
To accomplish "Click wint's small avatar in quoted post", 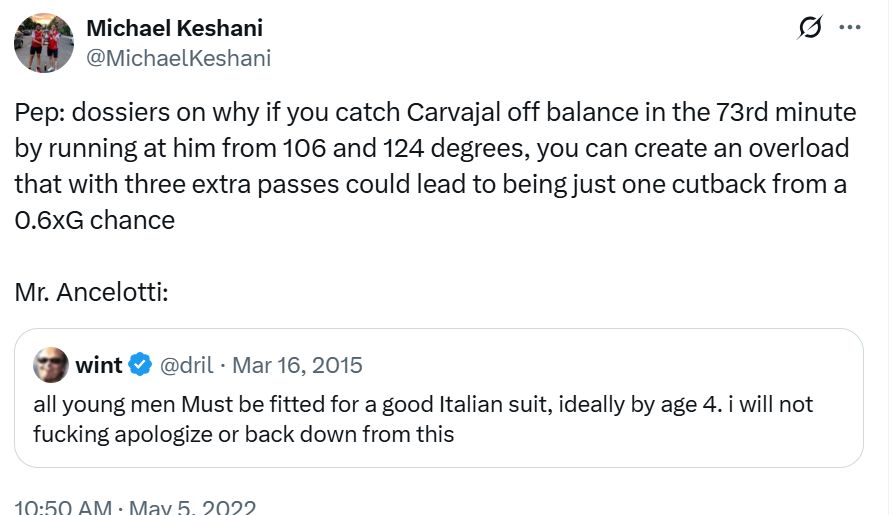I will tap(50, 365).
